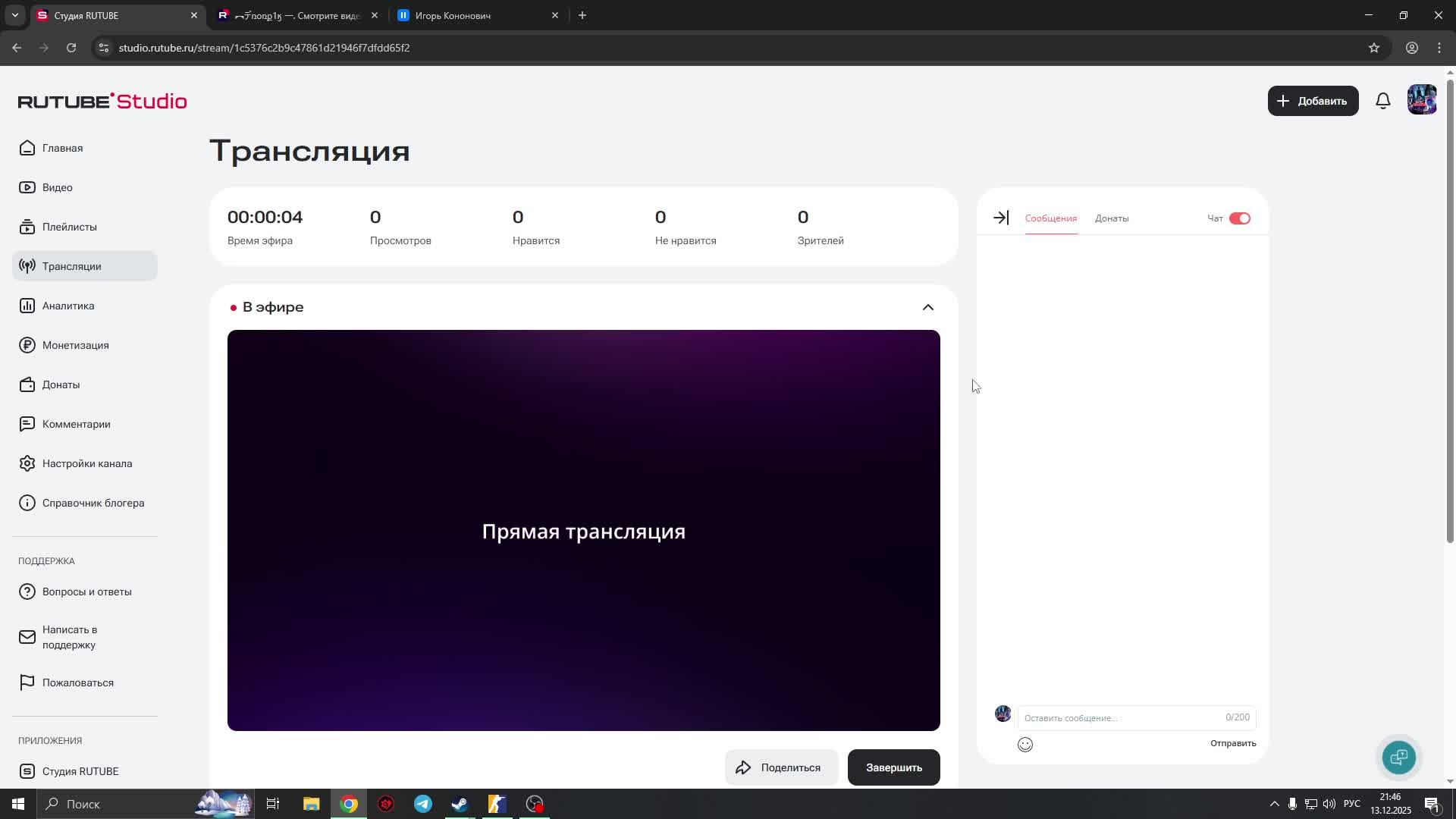This screenshot has width=1456, height=819.
Task: Open the Справочник блогера section
Action: coord(93,503)
